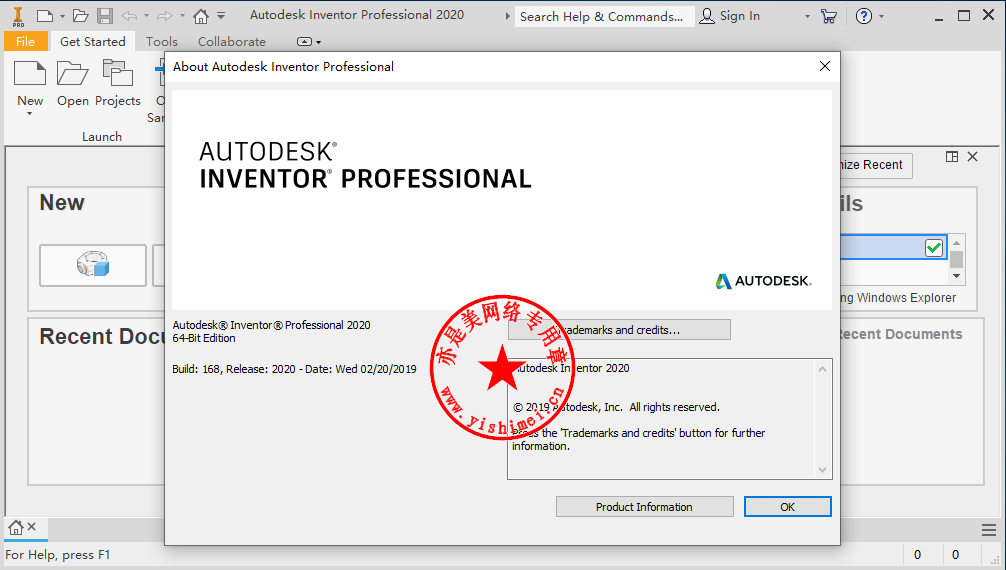1006x570 pixels.
Task: Click the Trademarks and credits button
Action: [619, 330]
